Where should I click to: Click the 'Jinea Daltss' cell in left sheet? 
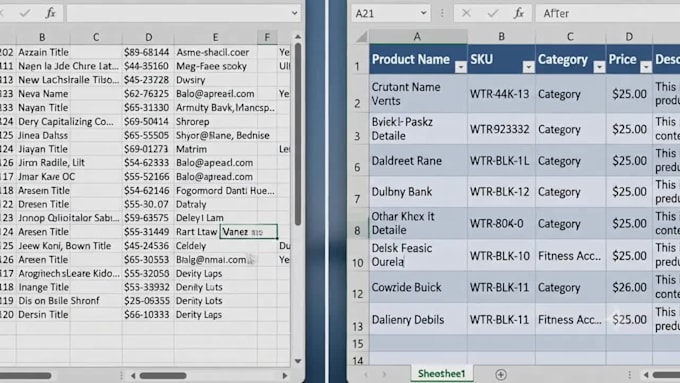42,135
